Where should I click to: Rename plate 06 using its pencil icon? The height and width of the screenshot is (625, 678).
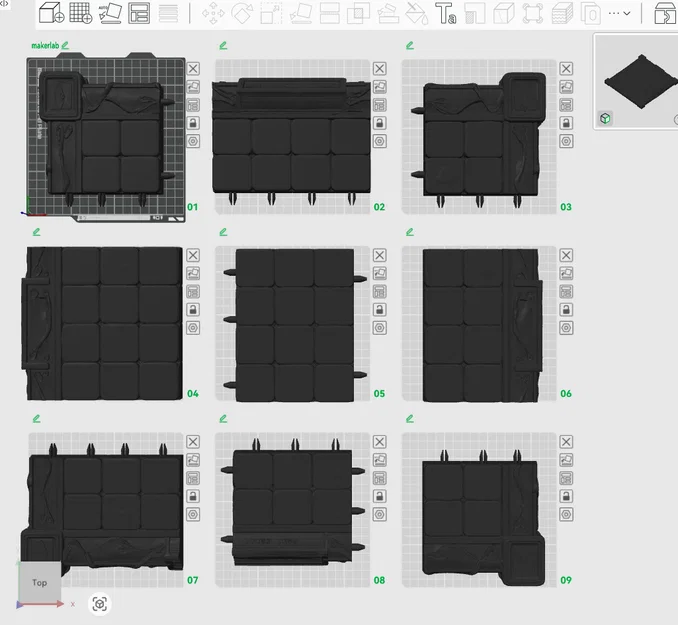point(410,232)
